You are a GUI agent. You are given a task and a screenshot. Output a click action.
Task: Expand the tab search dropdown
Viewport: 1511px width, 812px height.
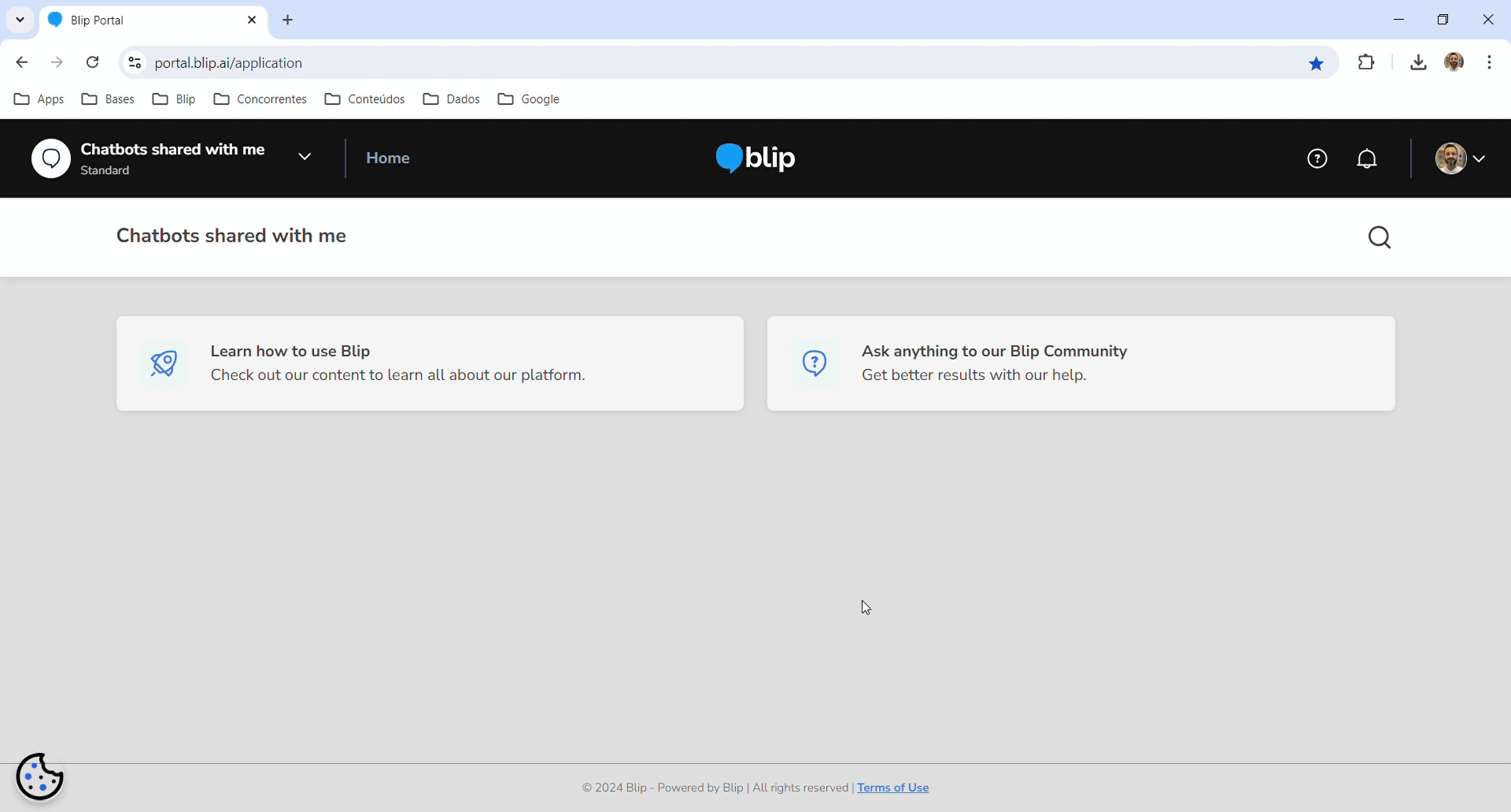[20, 20]
